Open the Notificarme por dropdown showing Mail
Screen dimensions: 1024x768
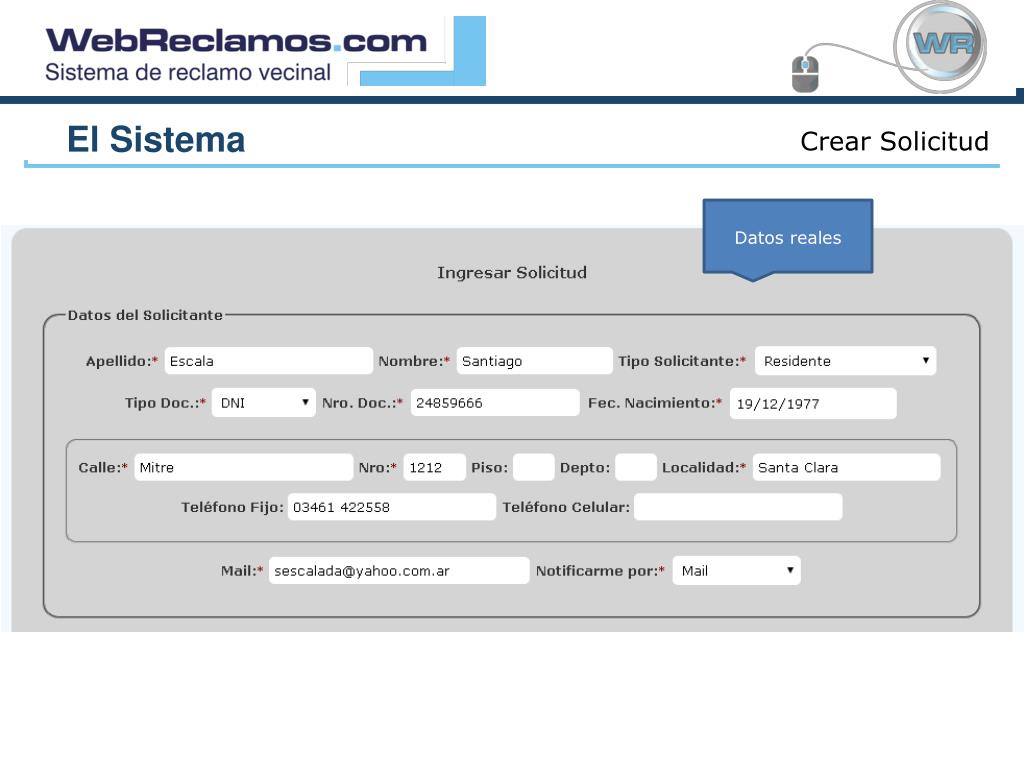(x=736, y=571)
